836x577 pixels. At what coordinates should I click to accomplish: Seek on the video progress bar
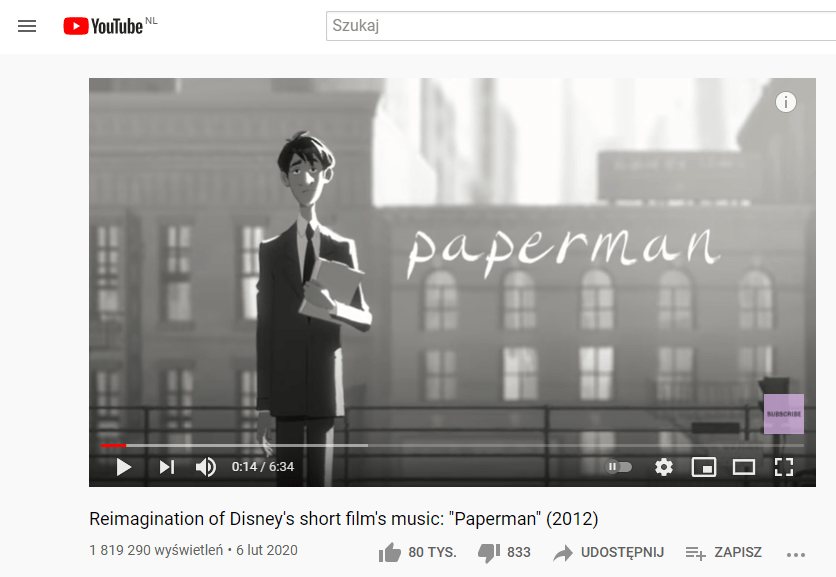(452, 445)
